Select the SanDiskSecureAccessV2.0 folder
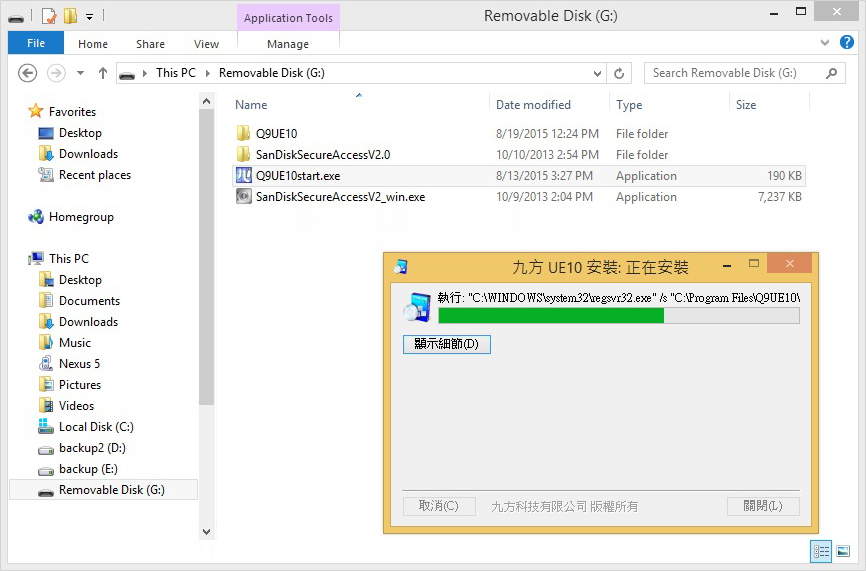866x571 pixels. tap(323, 155)
